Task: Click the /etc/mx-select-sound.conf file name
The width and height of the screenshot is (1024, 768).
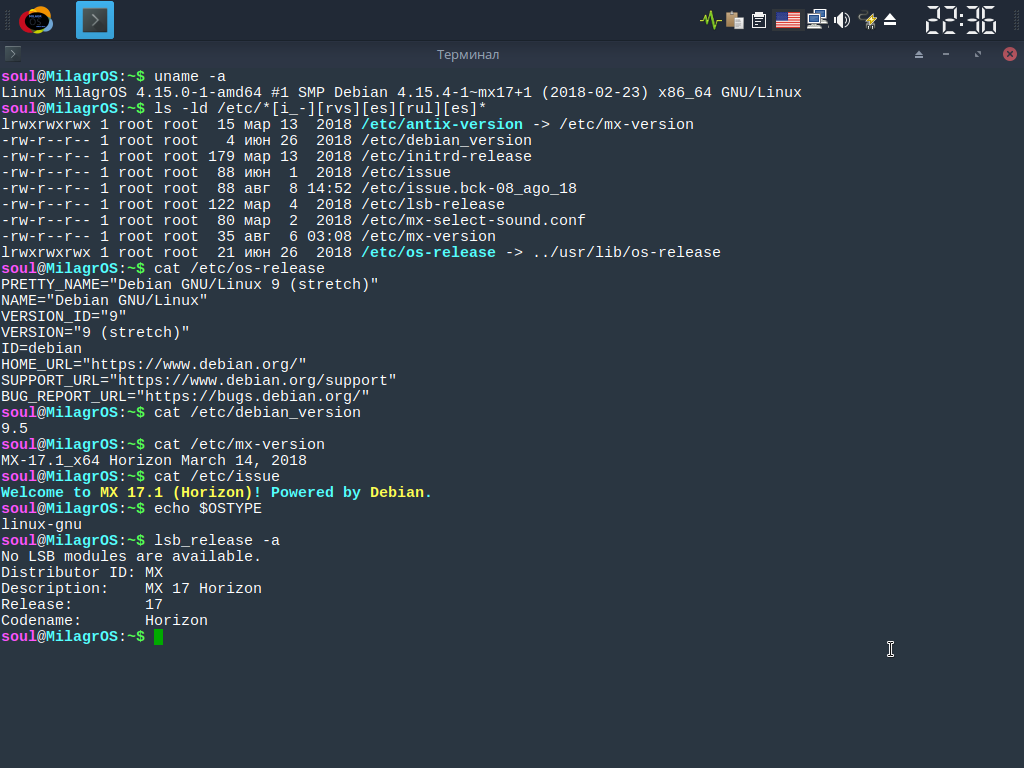Action: 473,221
